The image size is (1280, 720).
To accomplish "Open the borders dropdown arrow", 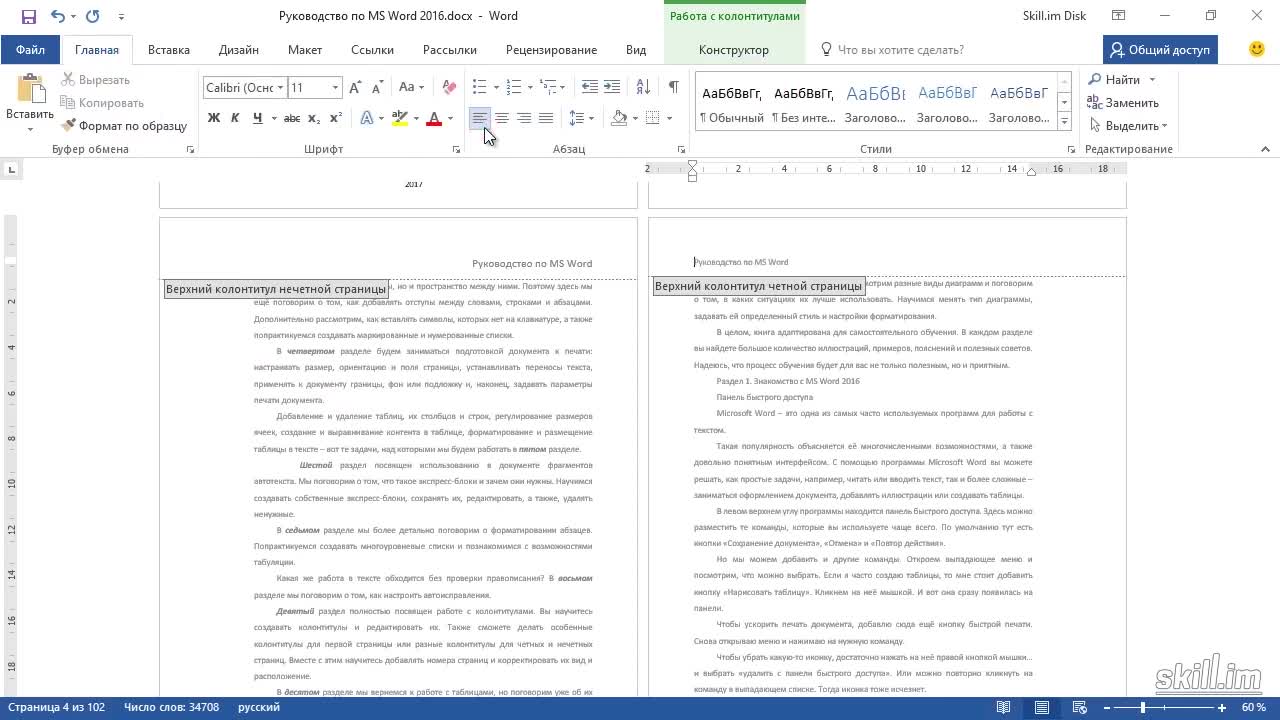I will pyautogui.click(x=670, y=118).
